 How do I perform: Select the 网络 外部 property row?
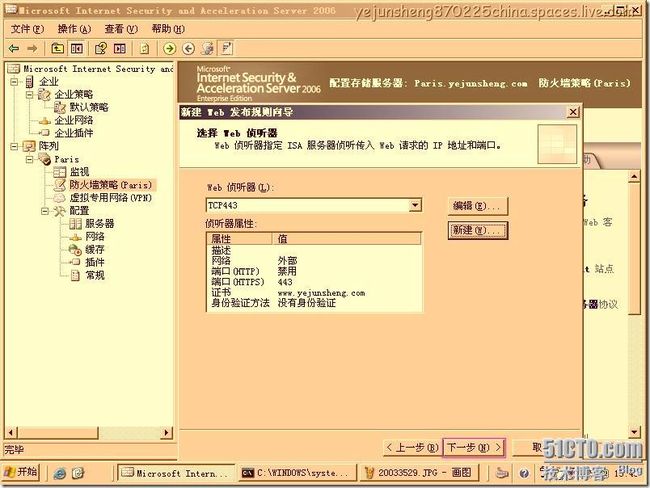click(x=314, y=261)
